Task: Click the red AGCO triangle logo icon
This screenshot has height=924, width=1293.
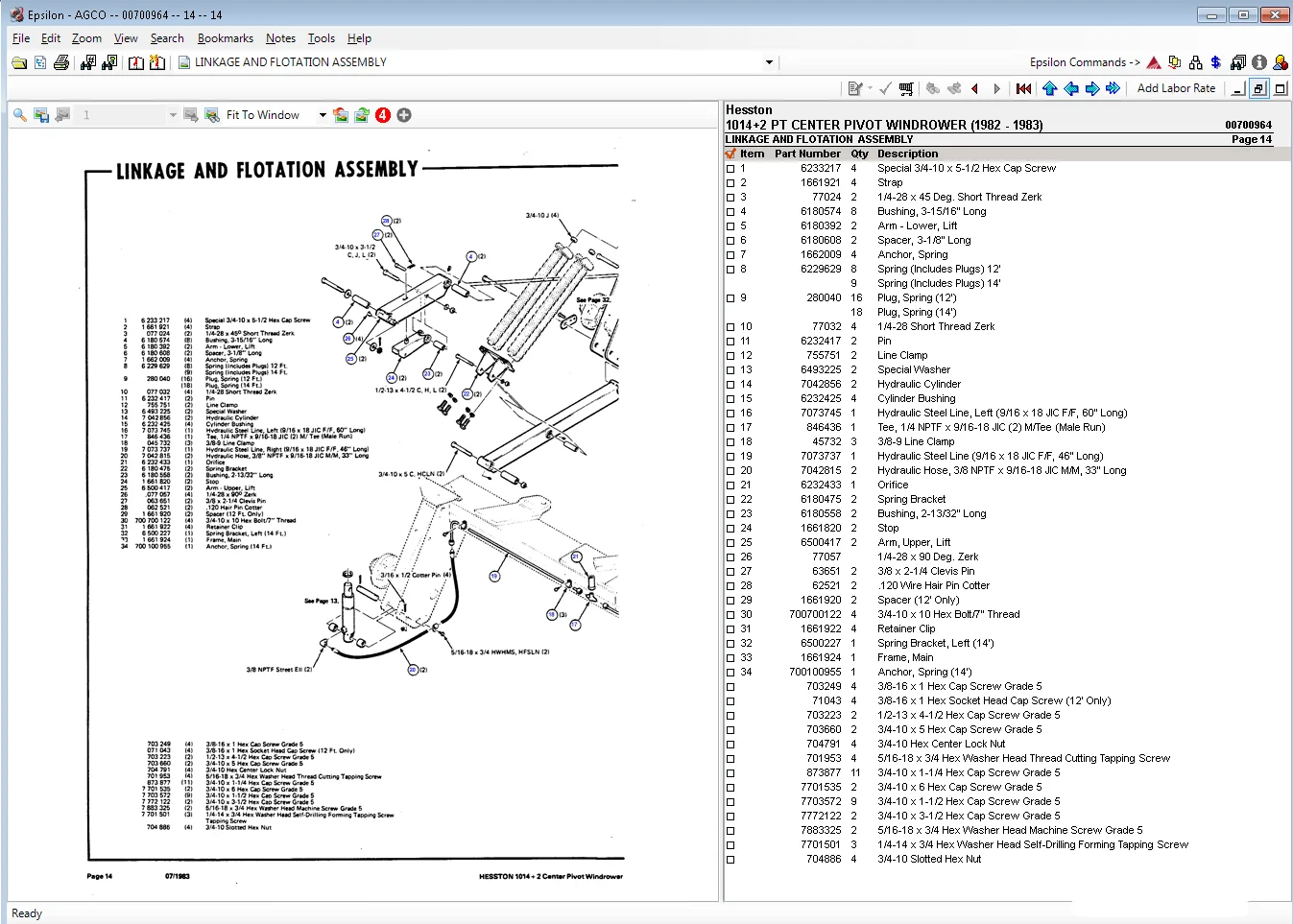Action: [1154, 62]
